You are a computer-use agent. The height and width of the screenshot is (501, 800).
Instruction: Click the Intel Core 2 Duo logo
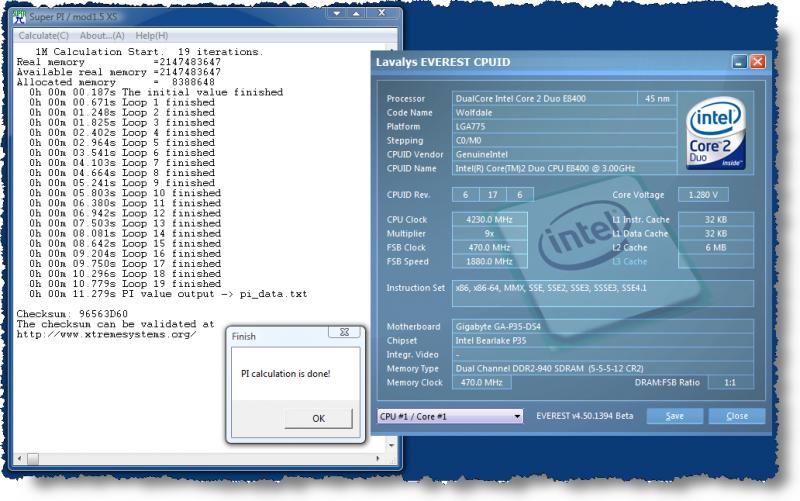[716, 133]
